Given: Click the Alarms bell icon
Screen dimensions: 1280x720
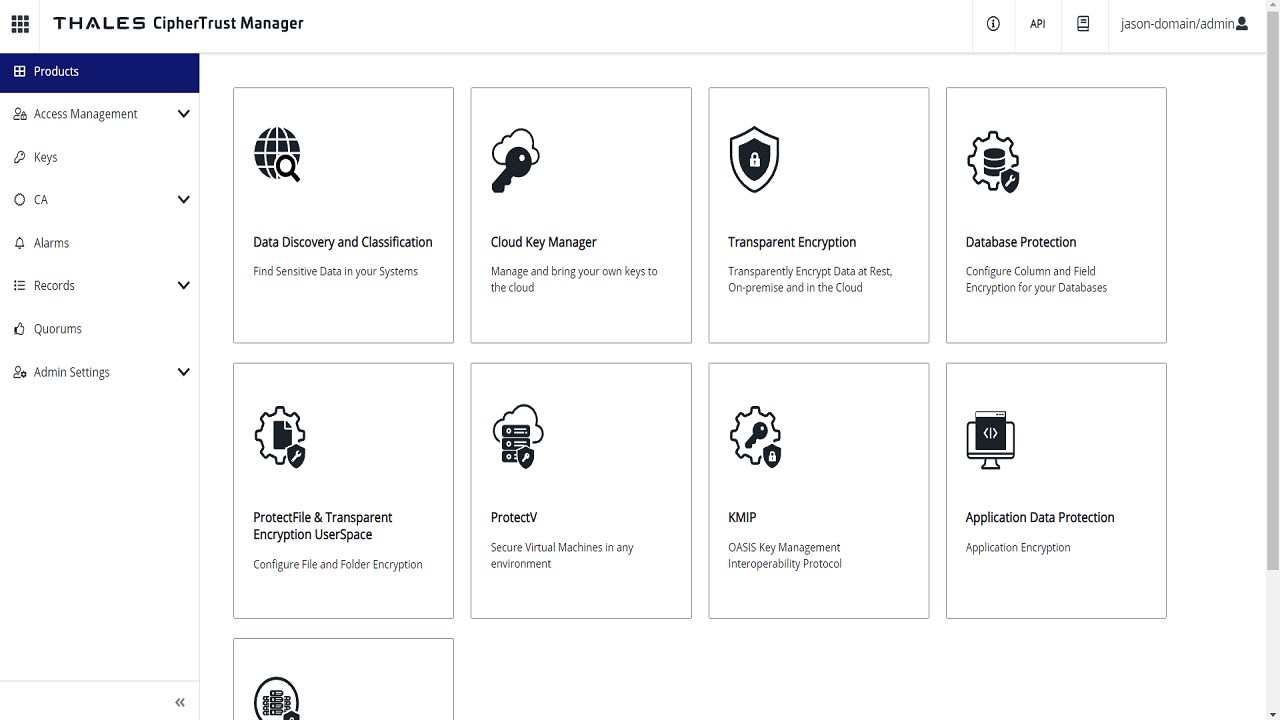Looking at the screenshot, I should tap(20, 243).
